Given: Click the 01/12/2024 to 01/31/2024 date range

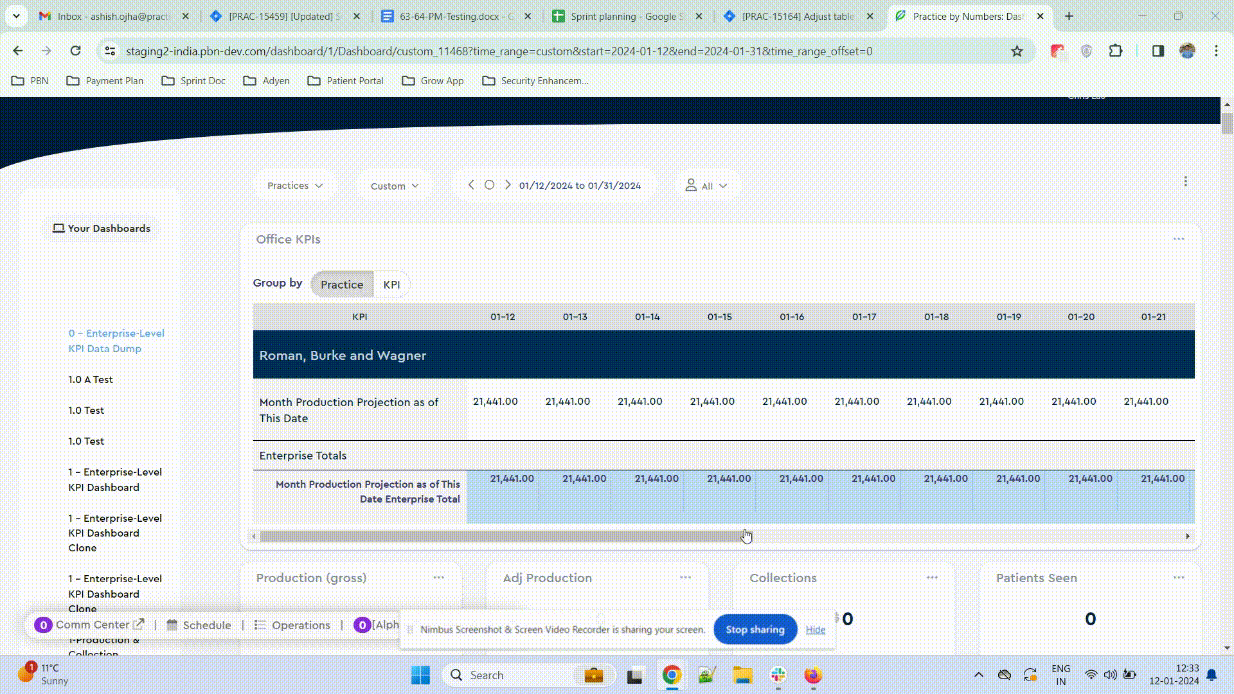Looking at the screenshot, I should pos(580,185).
